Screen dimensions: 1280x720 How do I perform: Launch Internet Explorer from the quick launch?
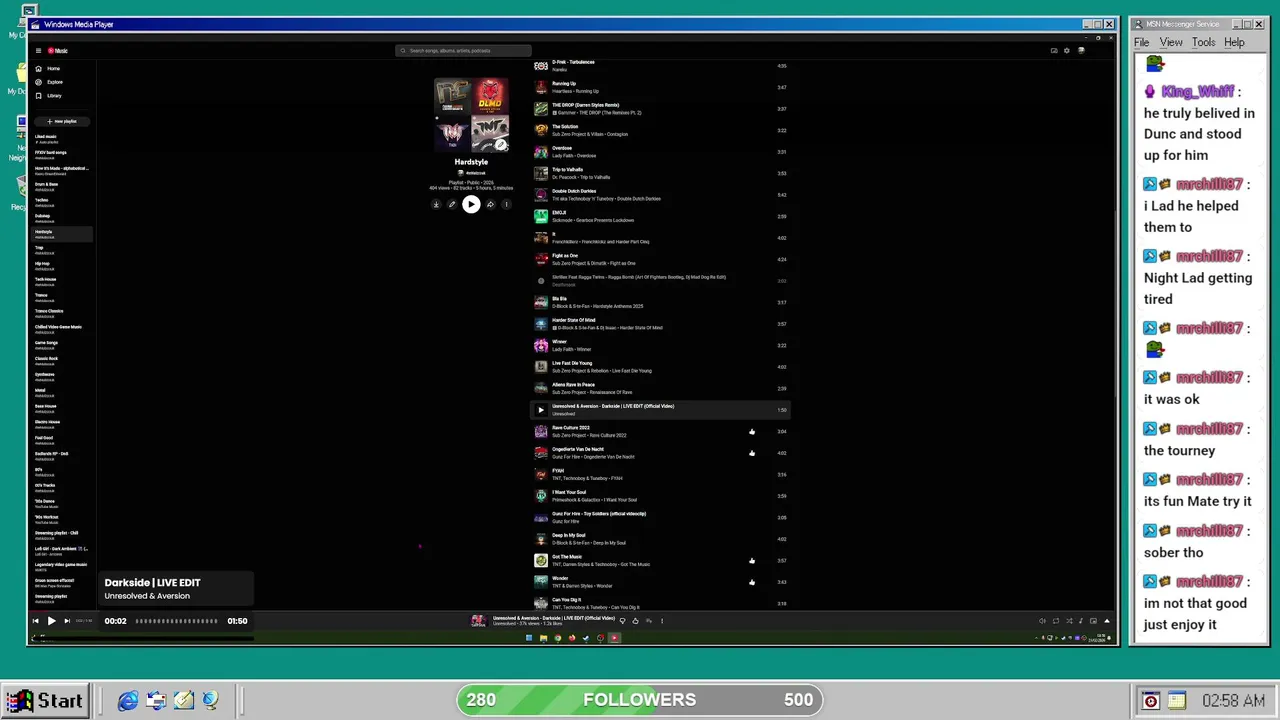(x=128, y=701)
